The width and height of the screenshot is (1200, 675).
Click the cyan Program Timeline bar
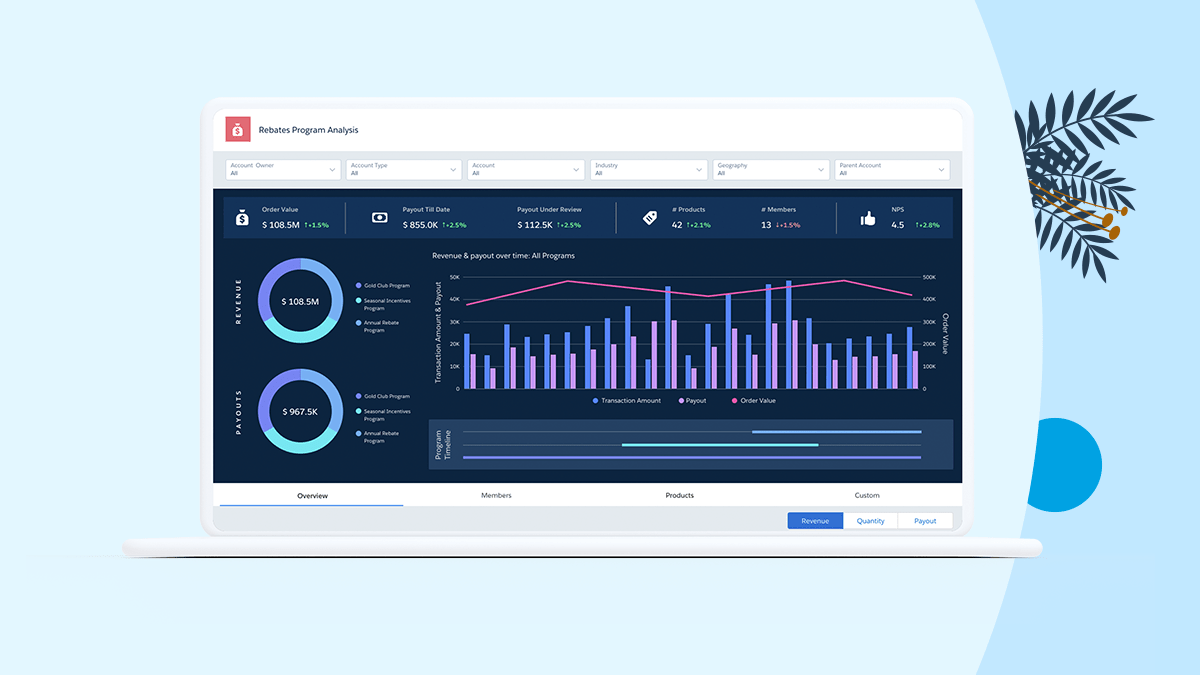tap(720, 445)
